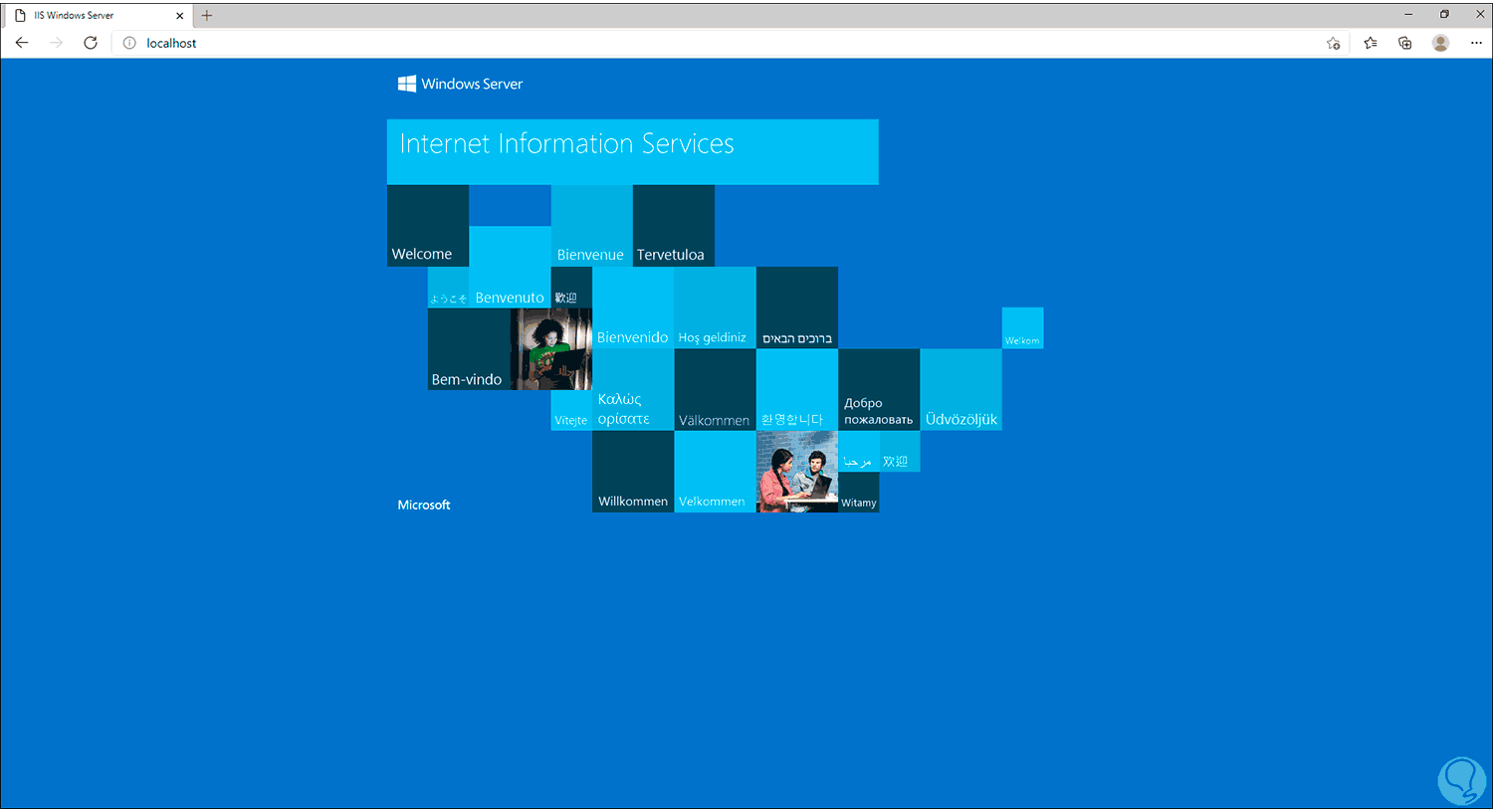This screenshot has height=812, width=1493.
Task: Click the Hebrew ברוכים הבאים tile
Action: click(x=797, y=307)
